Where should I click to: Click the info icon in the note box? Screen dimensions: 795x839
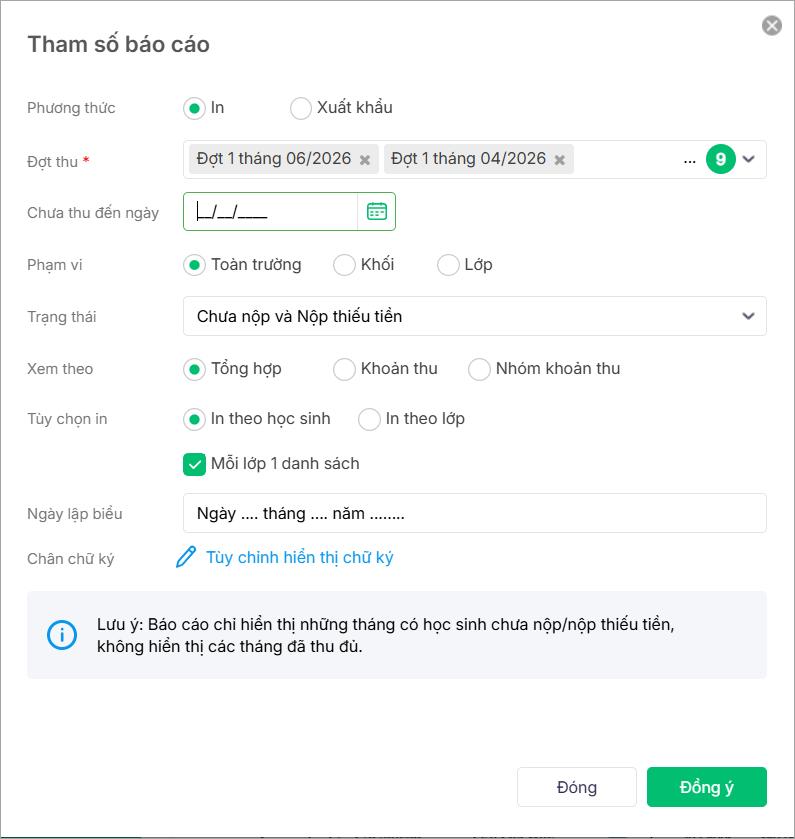[x=62, y=635]
